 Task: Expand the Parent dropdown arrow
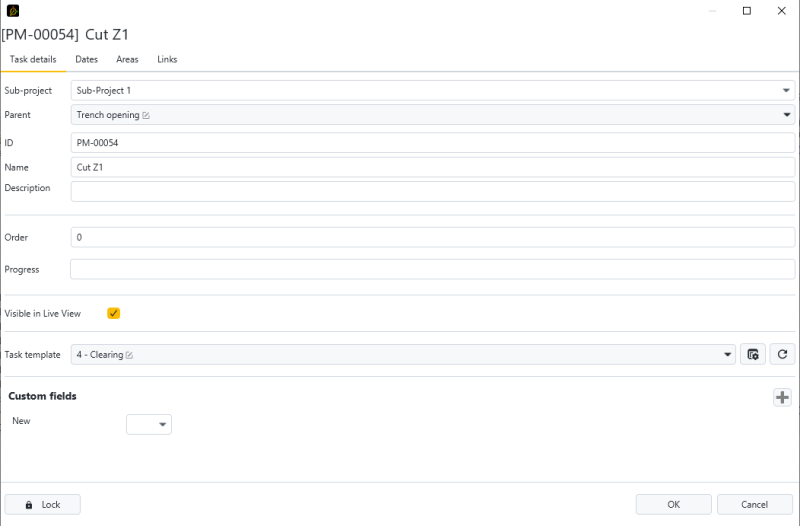pos(786,115)
